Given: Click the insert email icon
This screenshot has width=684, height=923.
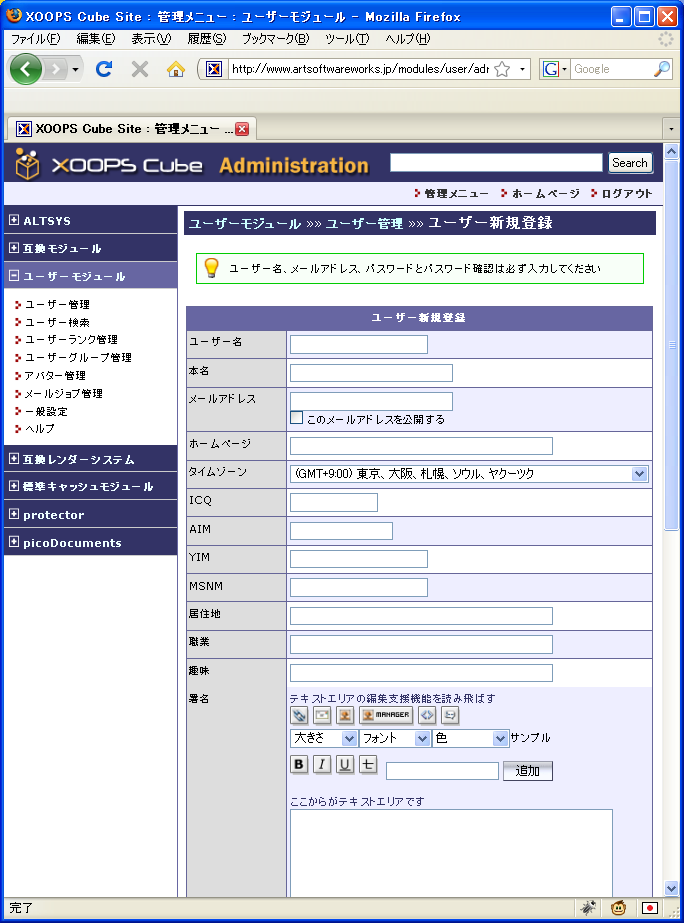Looking at the screenshot, I should (322, 715).
